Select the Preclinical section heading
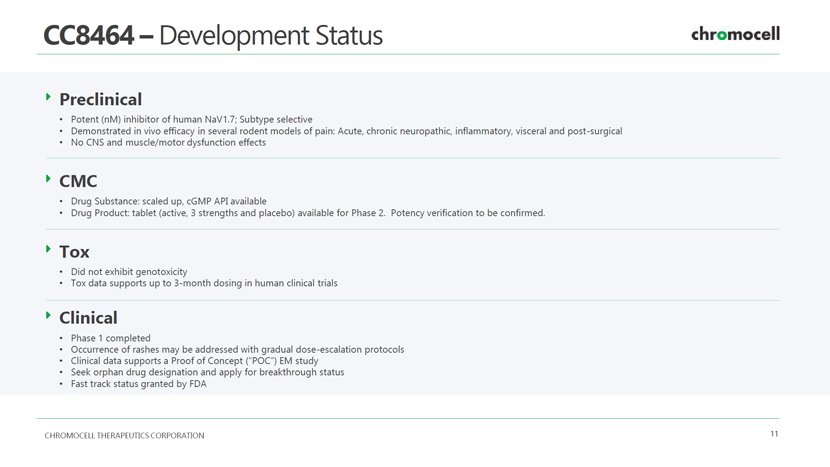Viewport: 830px width, 467px height. pos(100,99)
